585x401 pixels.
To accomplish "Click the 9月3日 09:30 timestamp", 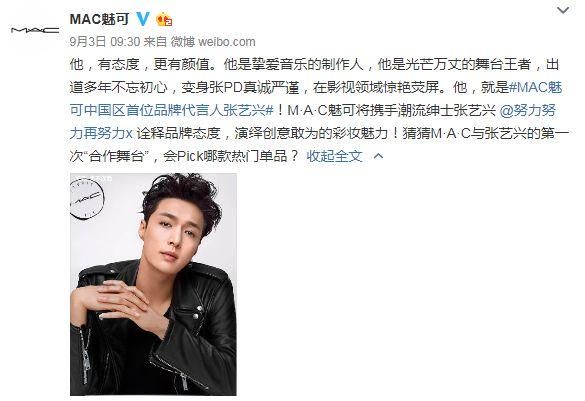I will [x=104, y=41].
